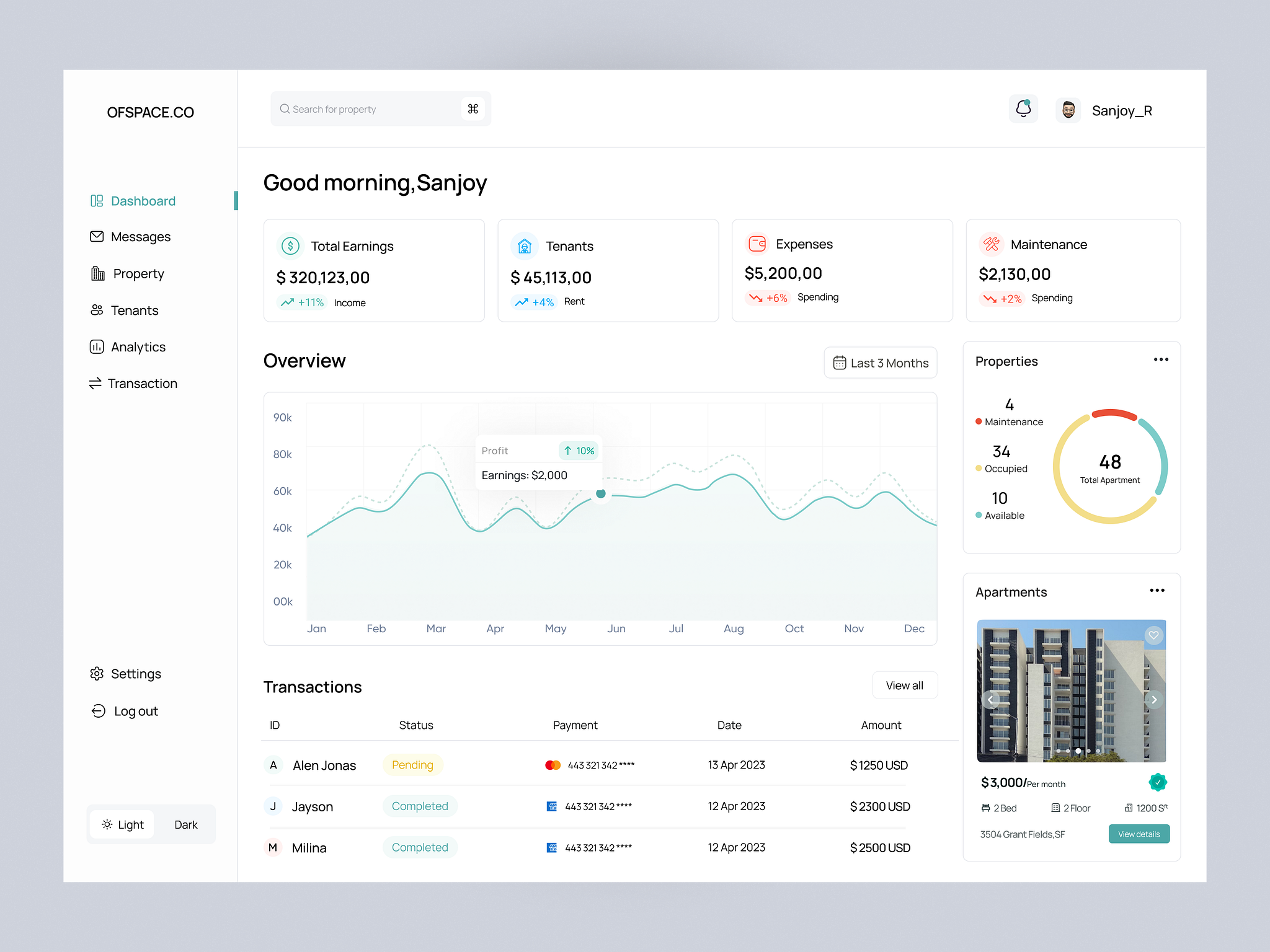Click the Log out icon
This screenshot has width=1270, height=952.
(x=99, y=711)
